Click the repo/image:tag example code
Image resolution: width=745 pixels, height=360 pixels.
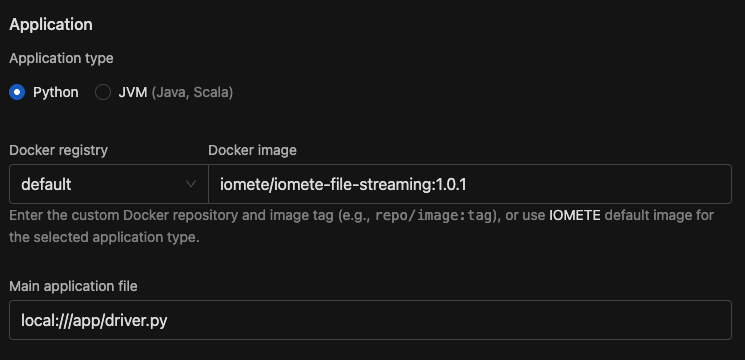click(433, 216)
